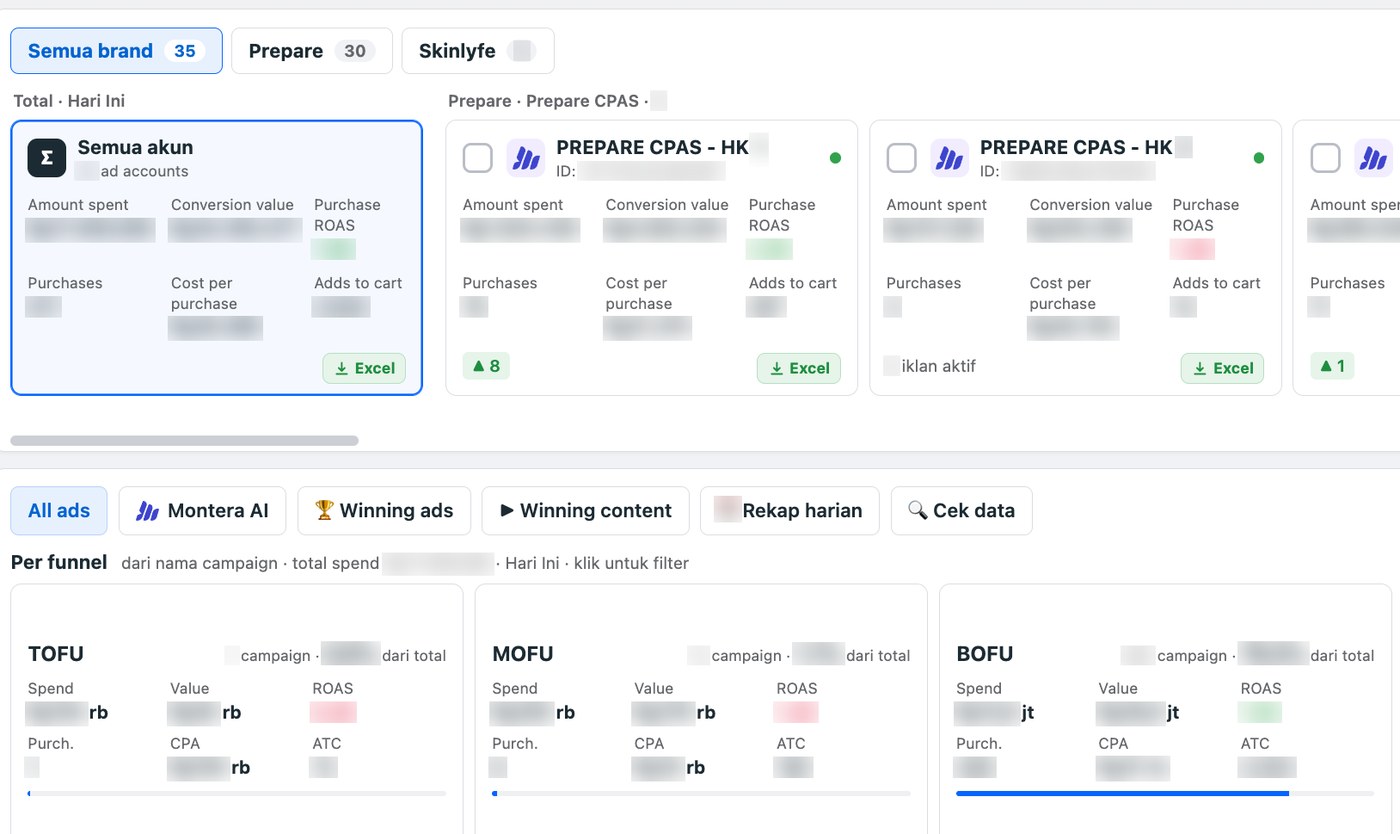
Task: Click the trophy icon beside Winning ads
Action: (x=324, y=510)
